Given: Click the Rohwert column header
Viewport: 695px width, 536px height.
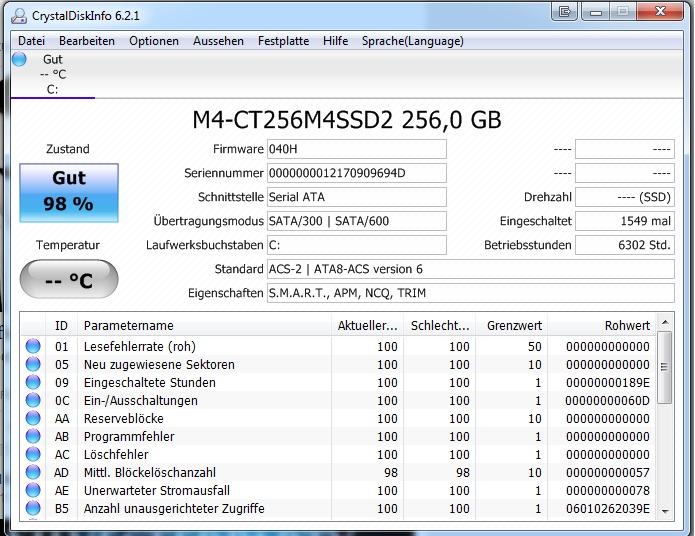Looking at the screenshot, I should [602, 325].
